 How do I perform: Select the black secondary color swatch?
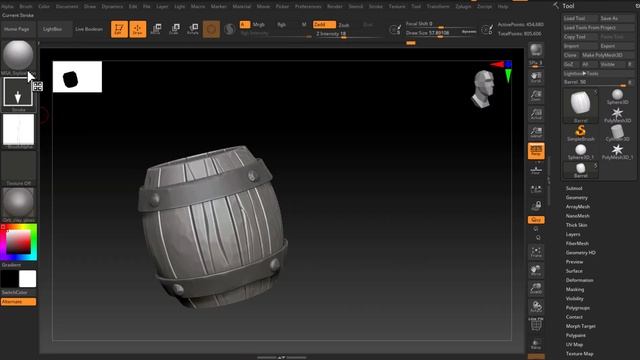(9, 279)
